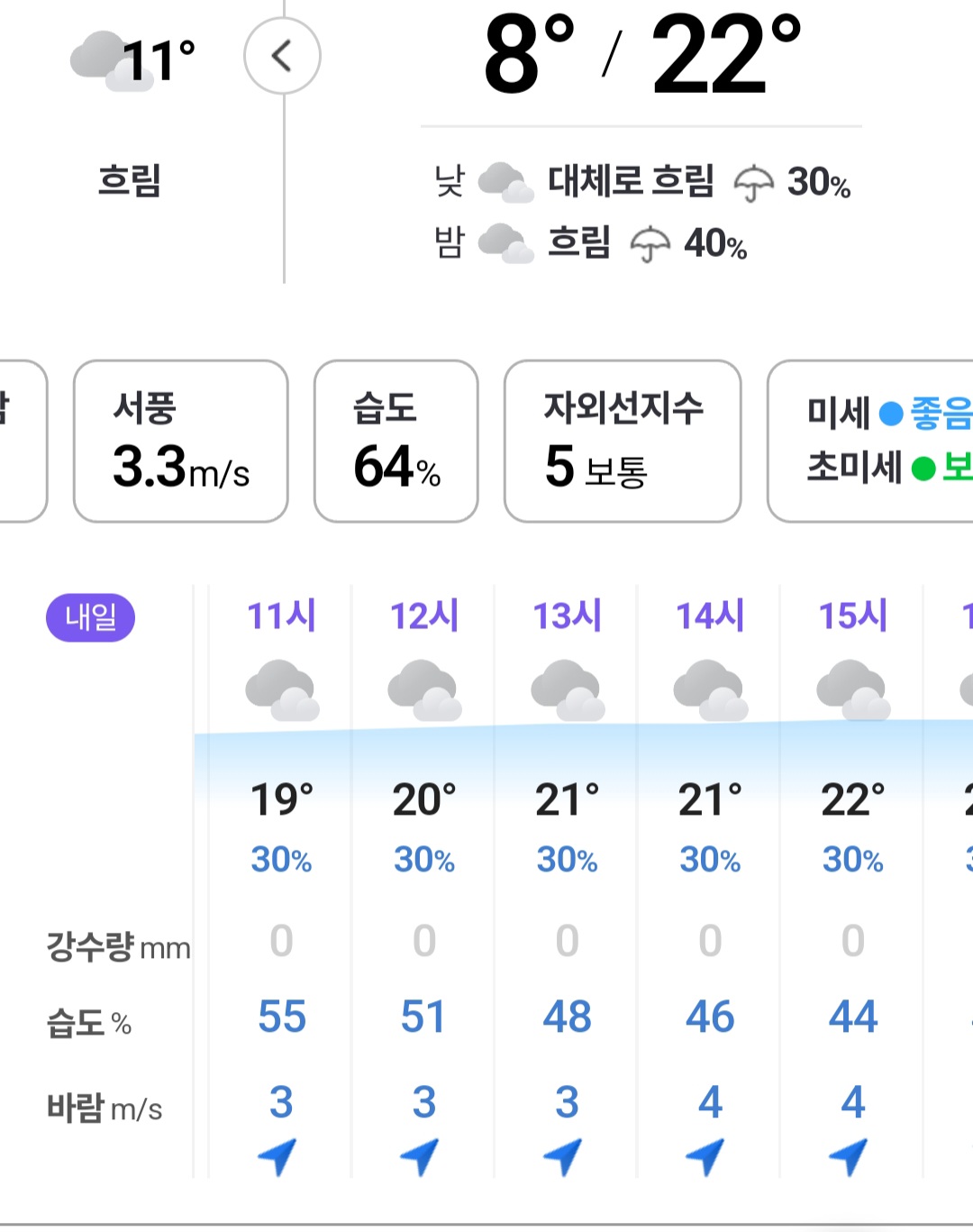Tap the 흐림 label under 11°
The image size is (973, 1232).
click(x=130, y=180)
